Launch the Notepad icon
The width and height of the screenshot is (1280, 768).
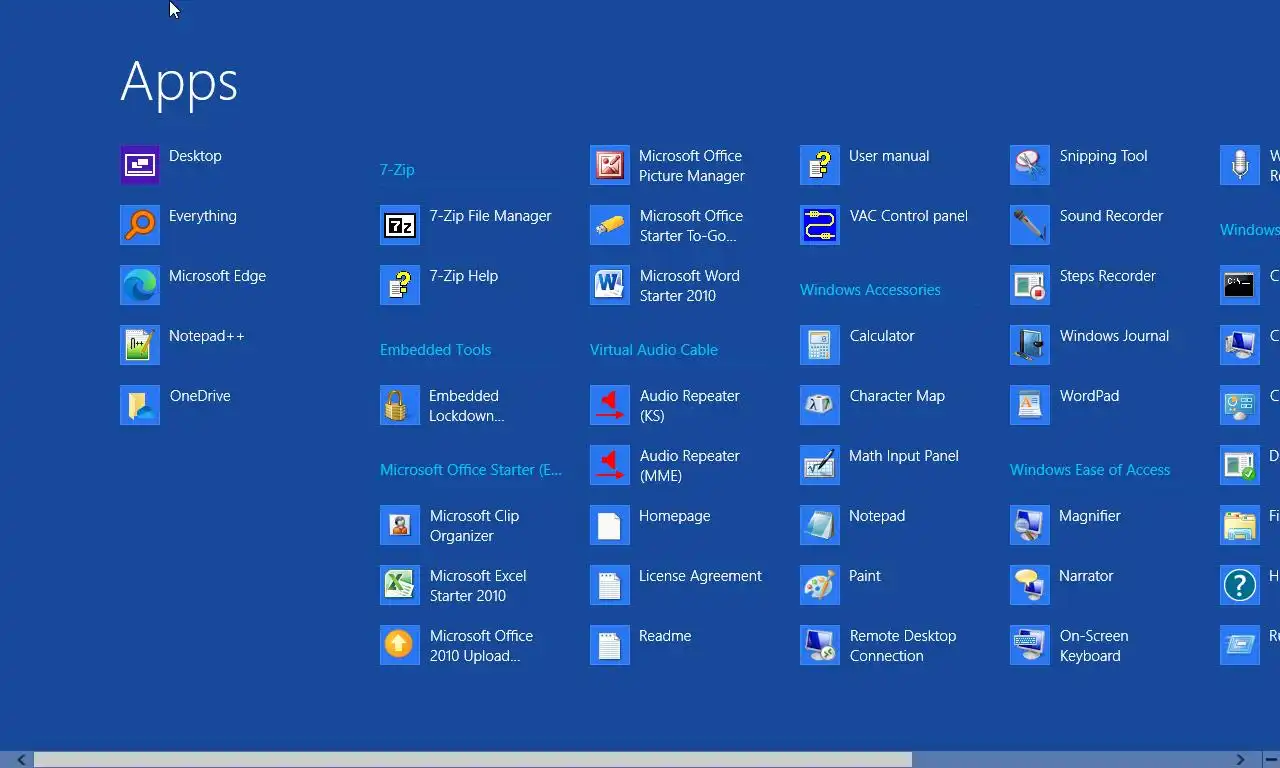[820, 525]
